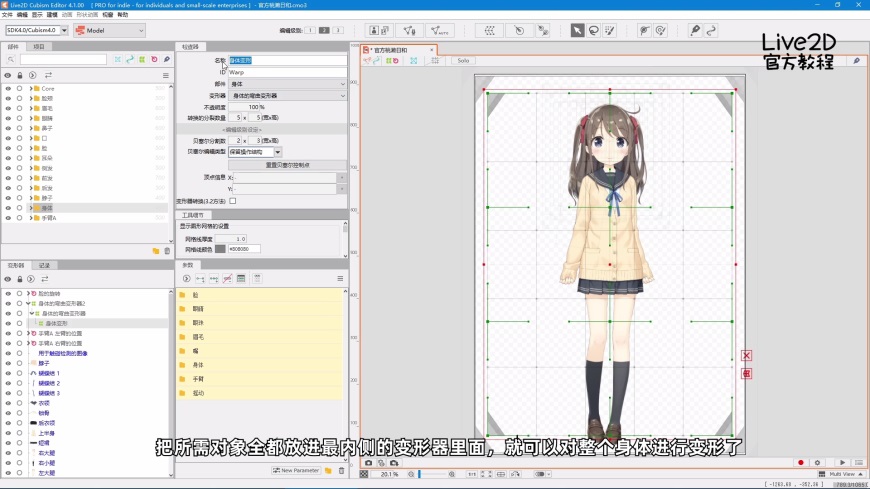Open the SDK4.0/Cubism4.0 version dropdown
Image resolution: width=870 pixels, height=489 pixels.
pos(64,31)
